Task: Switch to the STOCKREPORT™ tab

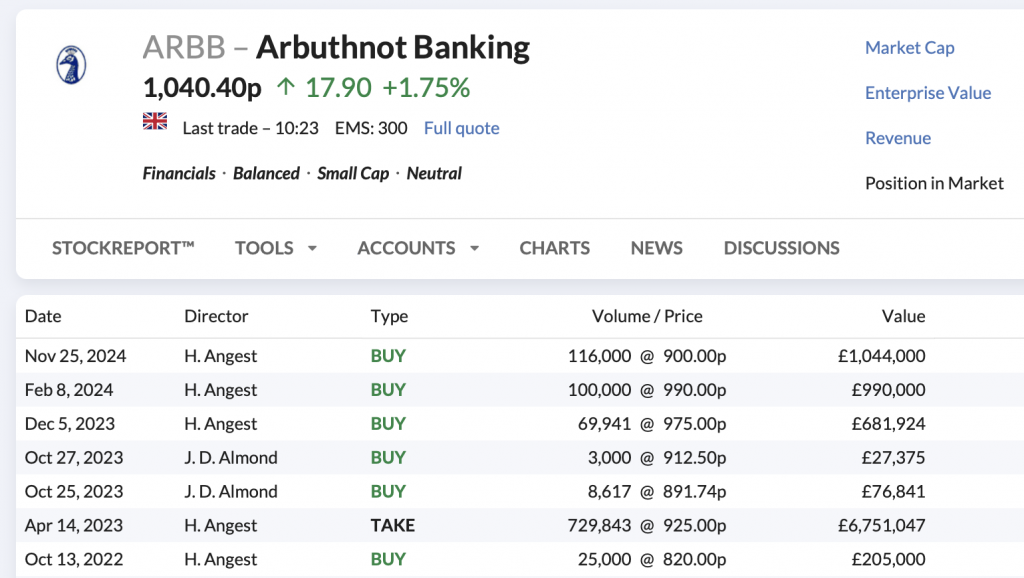Action: (123, 248)
